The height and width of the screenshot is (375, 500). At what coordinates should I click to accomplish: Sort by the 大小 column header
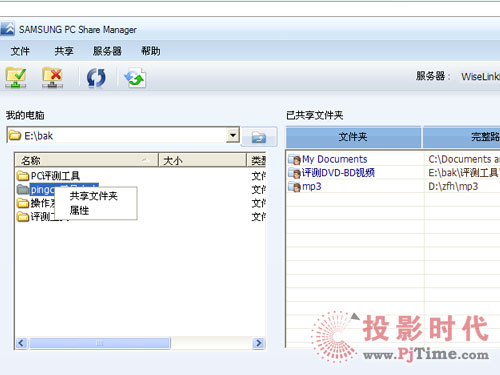click(202, 161)
